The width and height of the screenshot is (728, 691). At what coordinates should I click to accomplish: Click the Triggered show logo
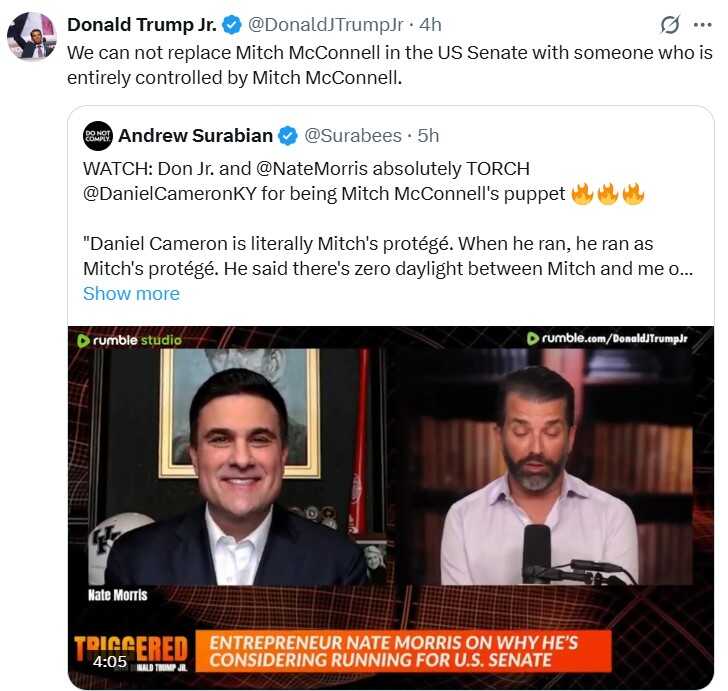pyautogui.click(x=131, y=652)
